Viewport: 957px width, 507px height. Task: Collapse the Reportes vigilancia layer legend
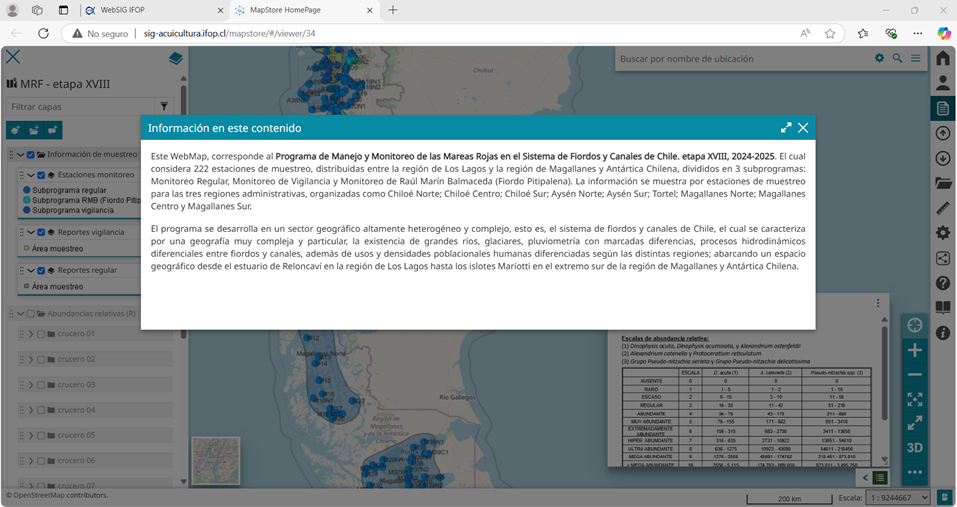[31, 232]
